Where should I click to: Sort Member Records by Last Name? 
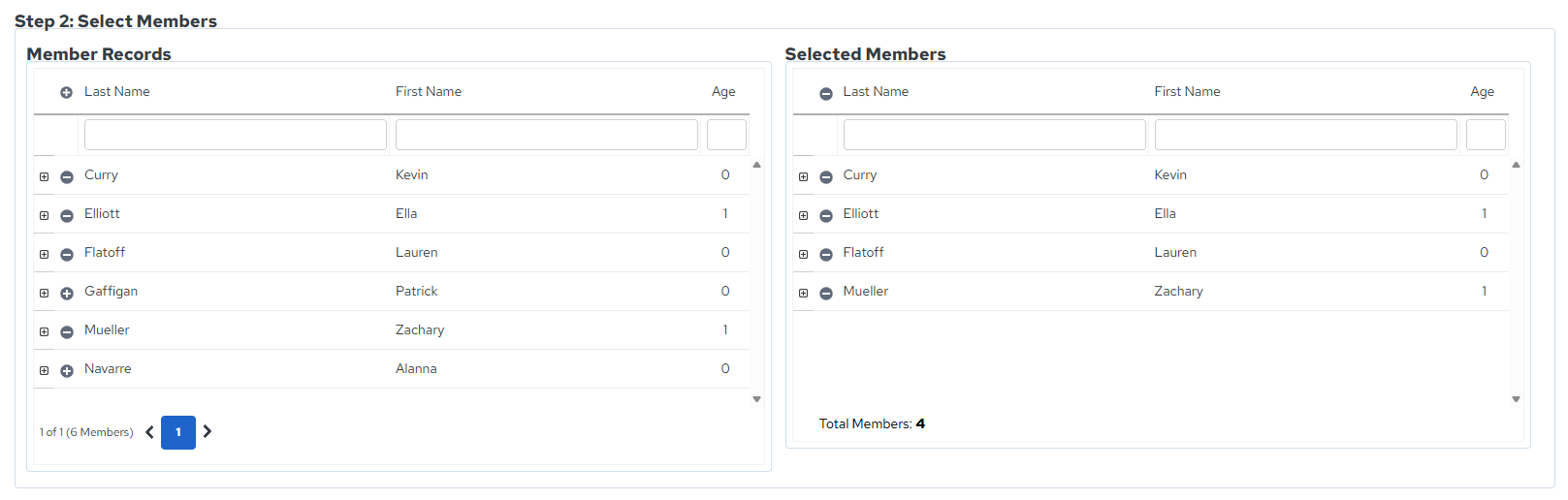pyautogui.click(x=116, y=91)
